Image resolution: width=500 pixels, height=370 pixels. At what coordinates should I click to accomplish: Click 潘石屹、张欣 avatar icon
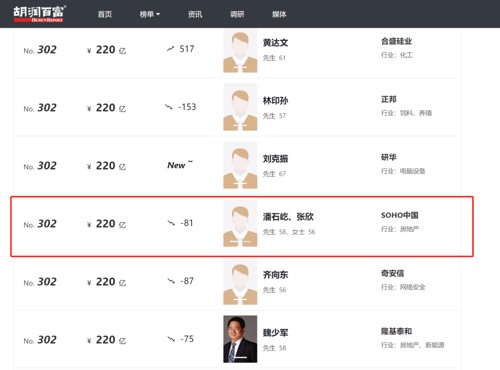[240, 223]
